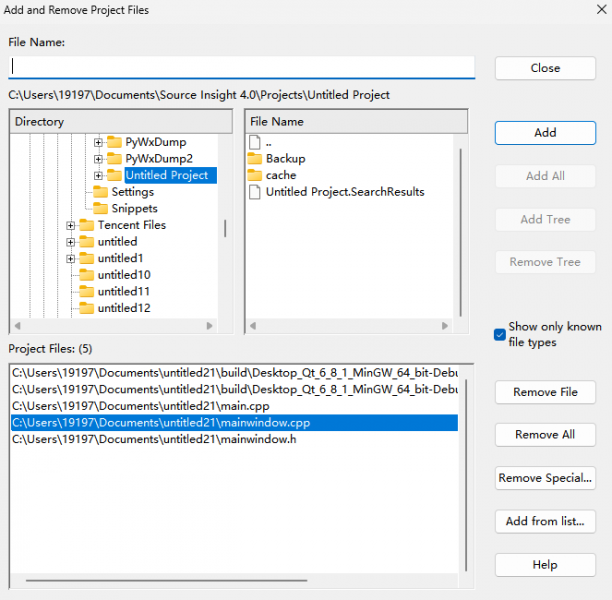Click the Tencent Files folder icon
Viewport: 612px width, 600px height.
point(86,225)
